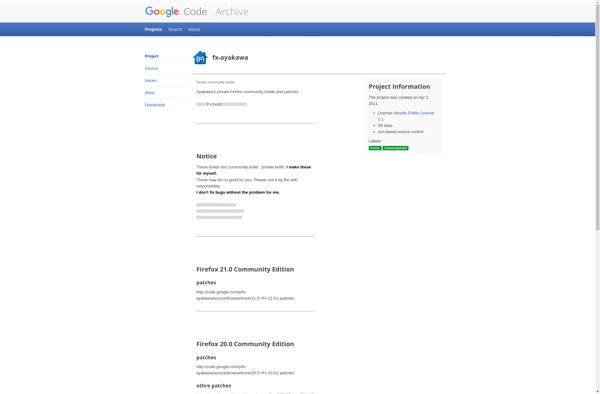Click the green firefox label
Image resolution: width=600 pixels, height=394 pixels.
(375, 148)
